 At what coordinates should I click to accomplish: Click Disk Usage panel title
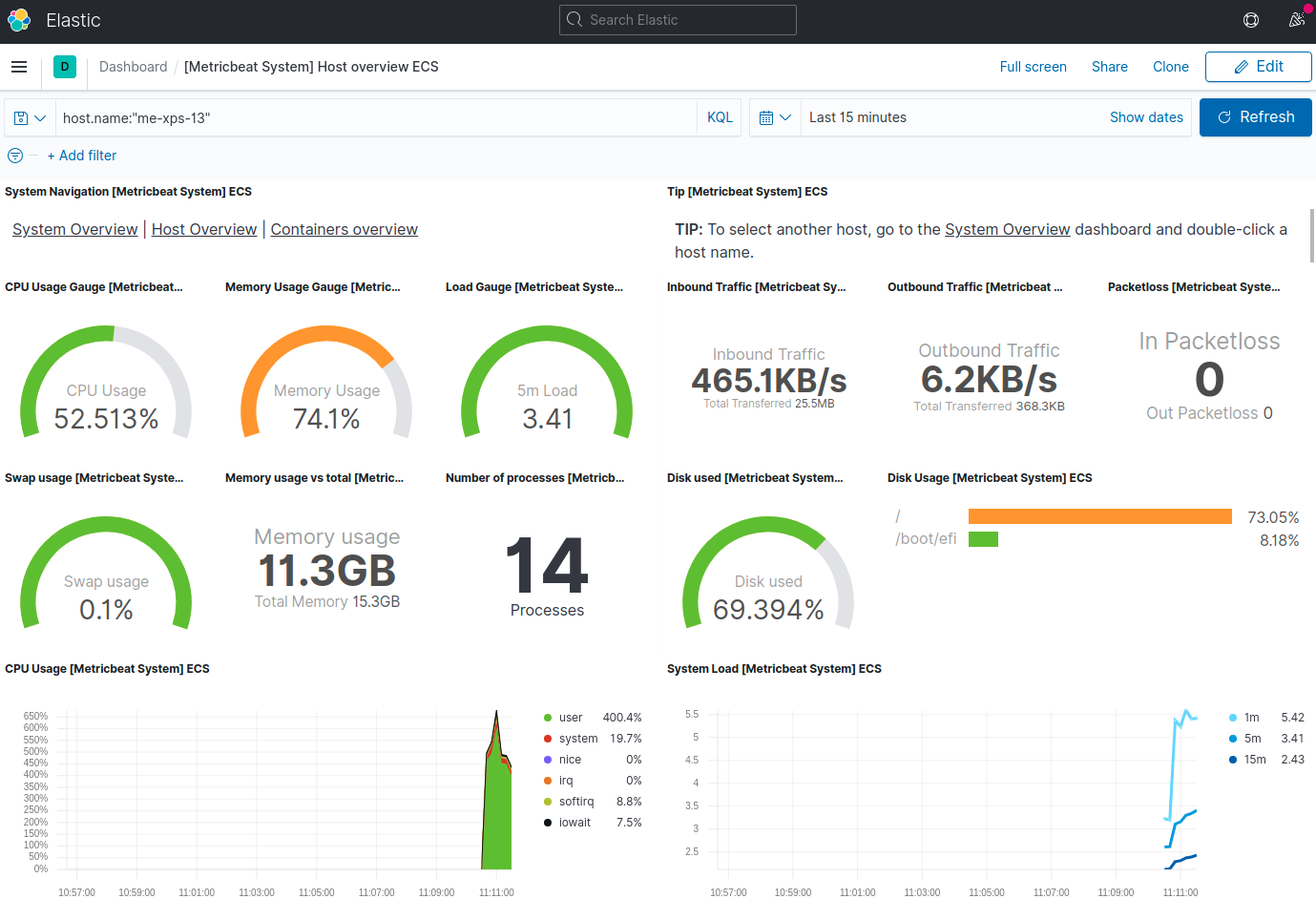click(x=990, y=478)
